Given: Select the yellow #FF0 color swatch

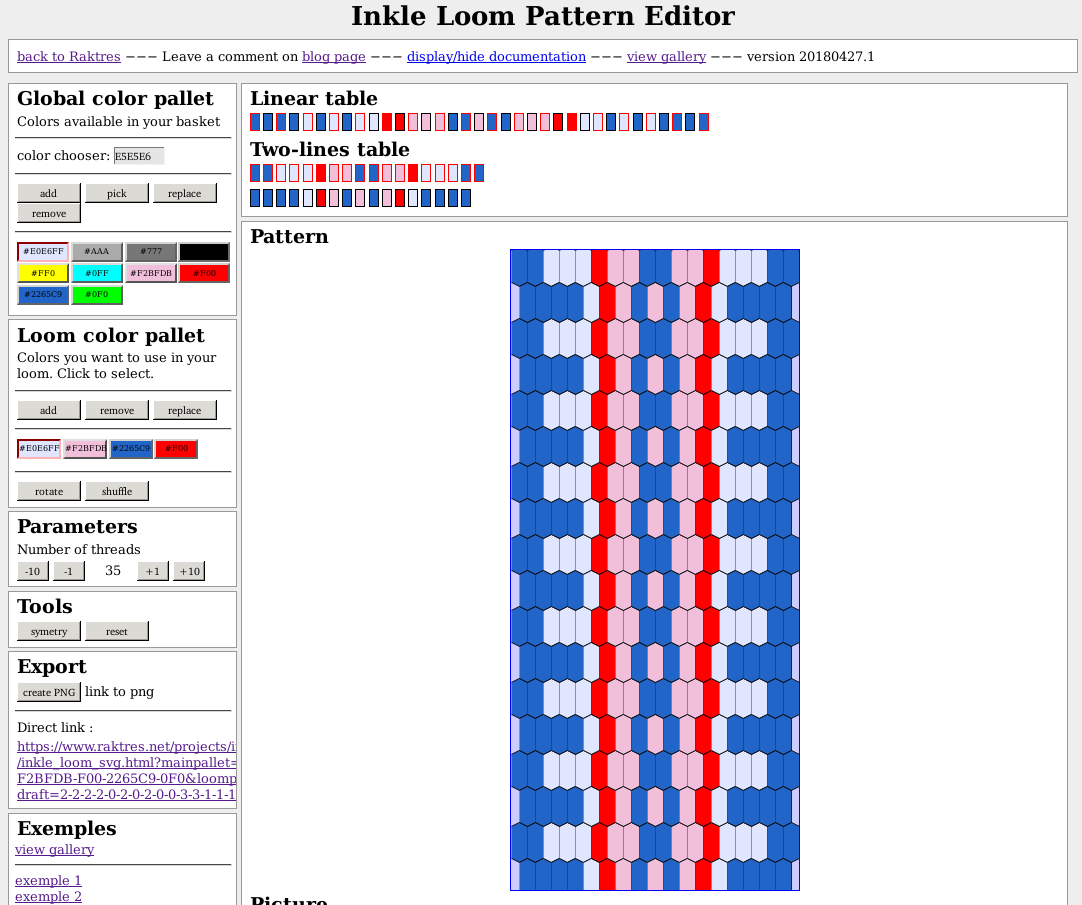Looking at the screenshot, I should (42, 272).
